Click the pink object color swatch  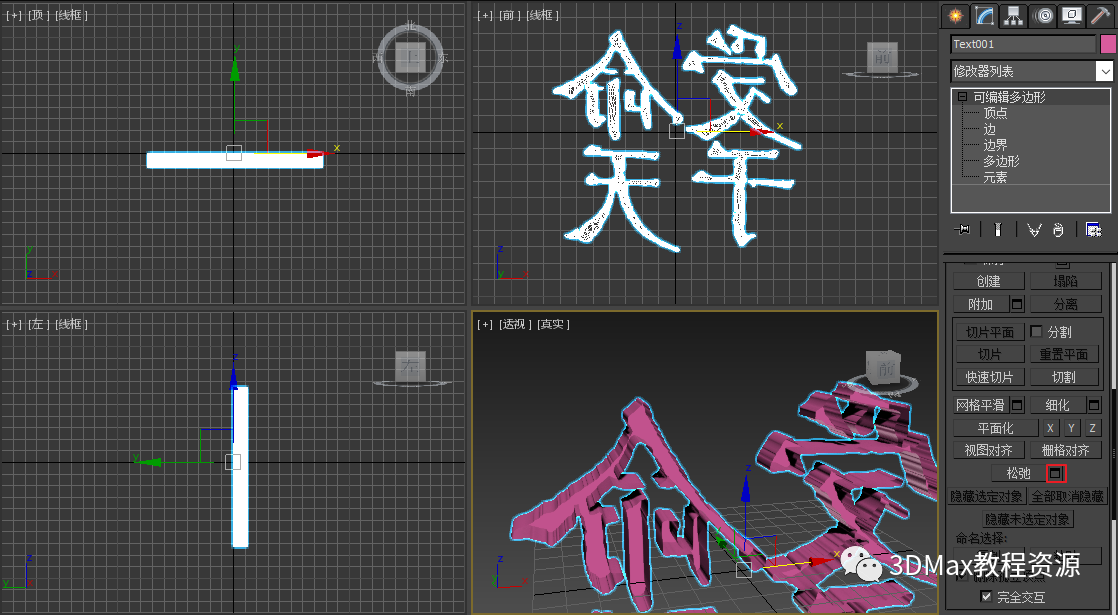coord(1108,44)
